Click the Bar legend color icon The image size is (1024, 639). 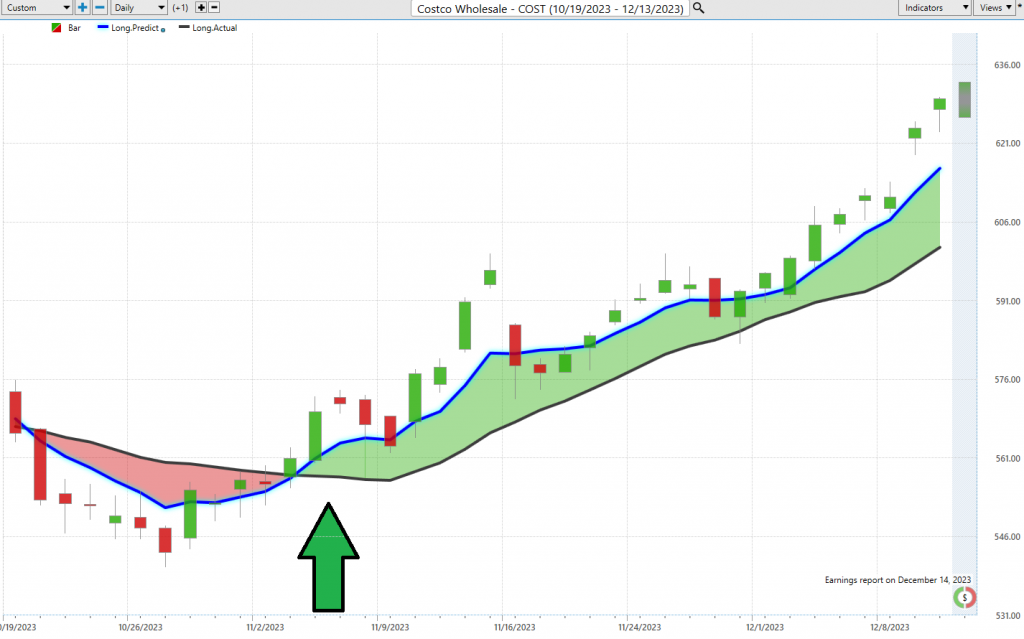pyautogui.click(x=57, y=28)
